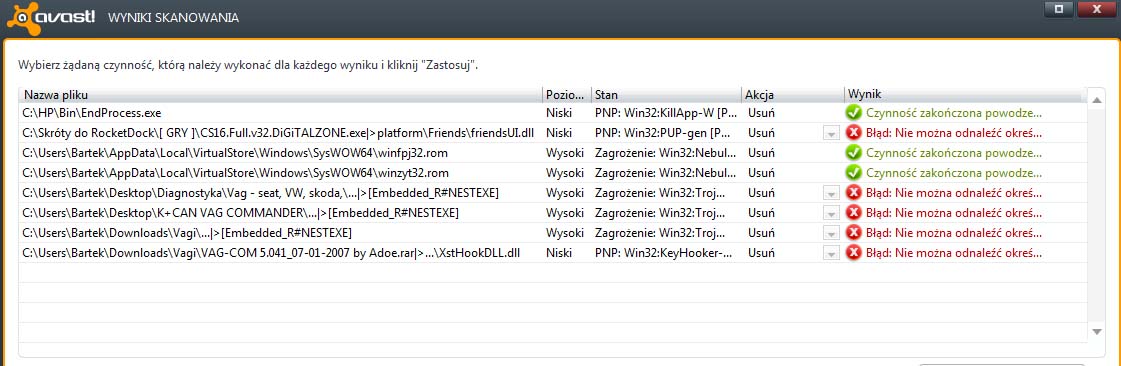Click red error icon for XstHookDLL.dll row

pos(853,252)
